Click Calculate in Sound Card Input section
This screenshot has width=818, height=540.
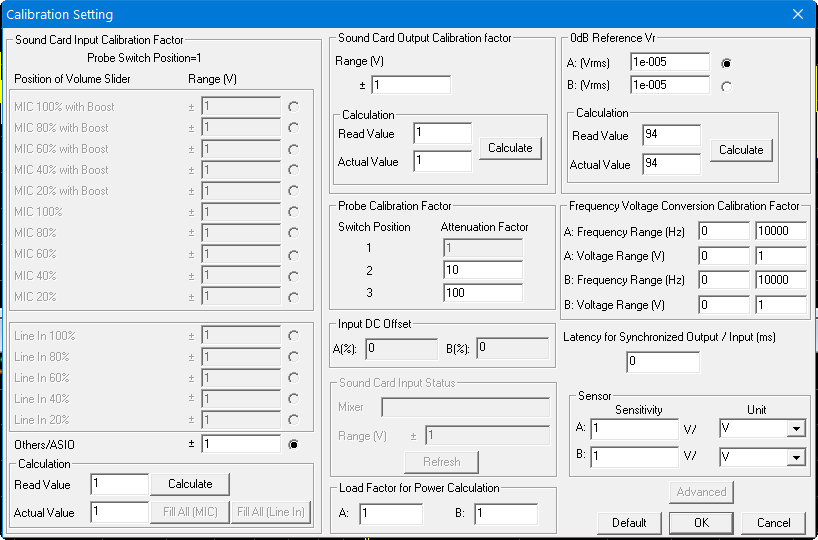point(190,484)
